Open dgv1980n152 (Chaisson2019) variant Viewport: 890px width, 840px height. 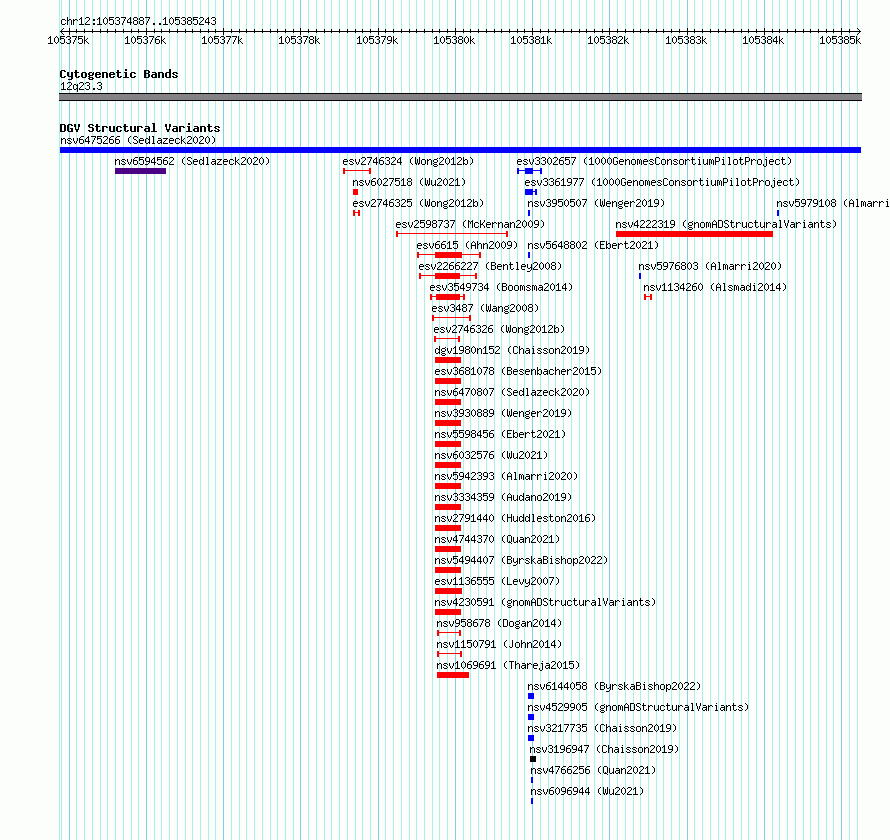click(512, 350)
